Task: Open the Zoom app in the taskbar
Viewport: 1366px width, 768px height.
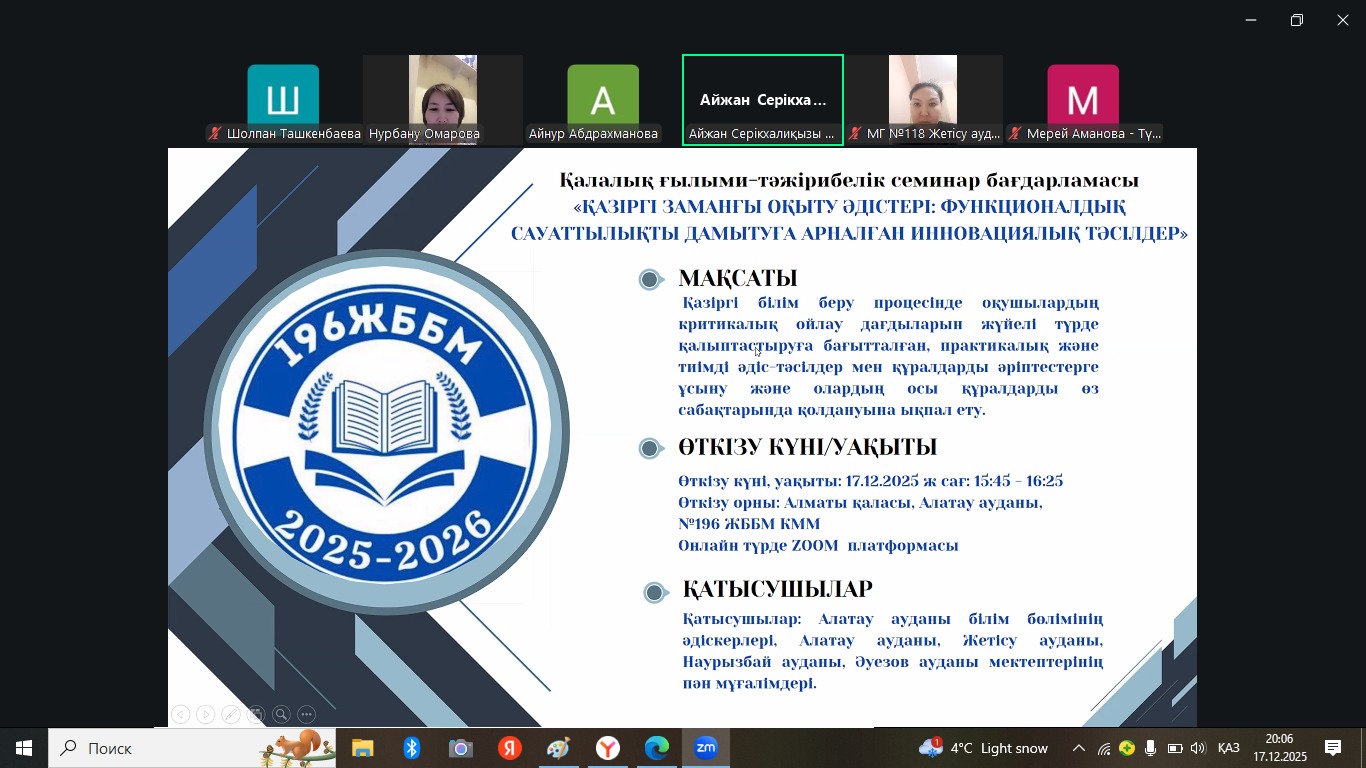Action: 706,748
